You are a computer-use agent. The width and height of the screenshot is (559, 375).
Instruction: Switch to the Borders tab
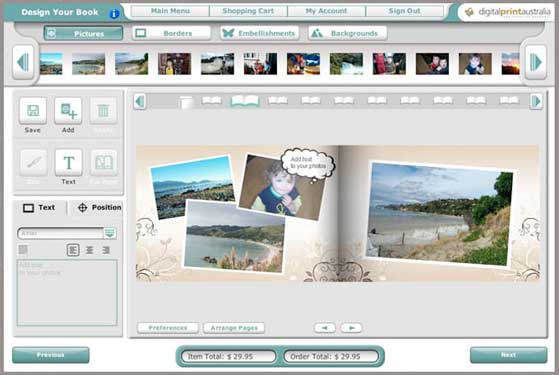click(171, 33)
